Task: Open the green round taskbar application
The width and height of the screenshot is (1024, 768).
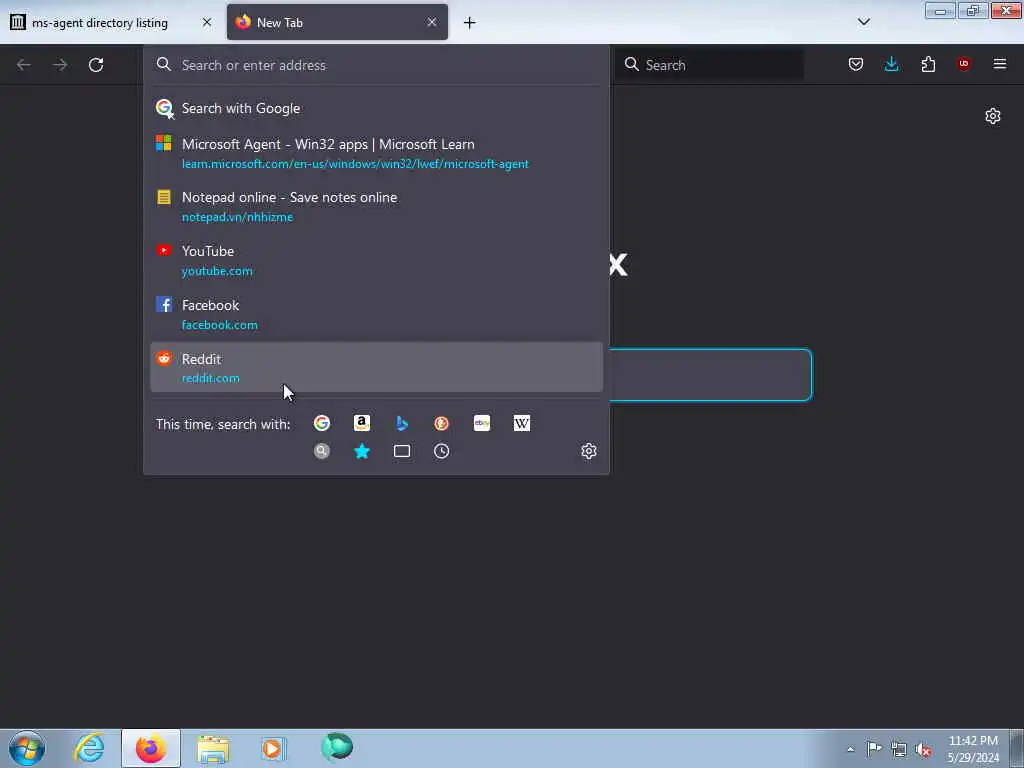Action: (x=337, y=747)
